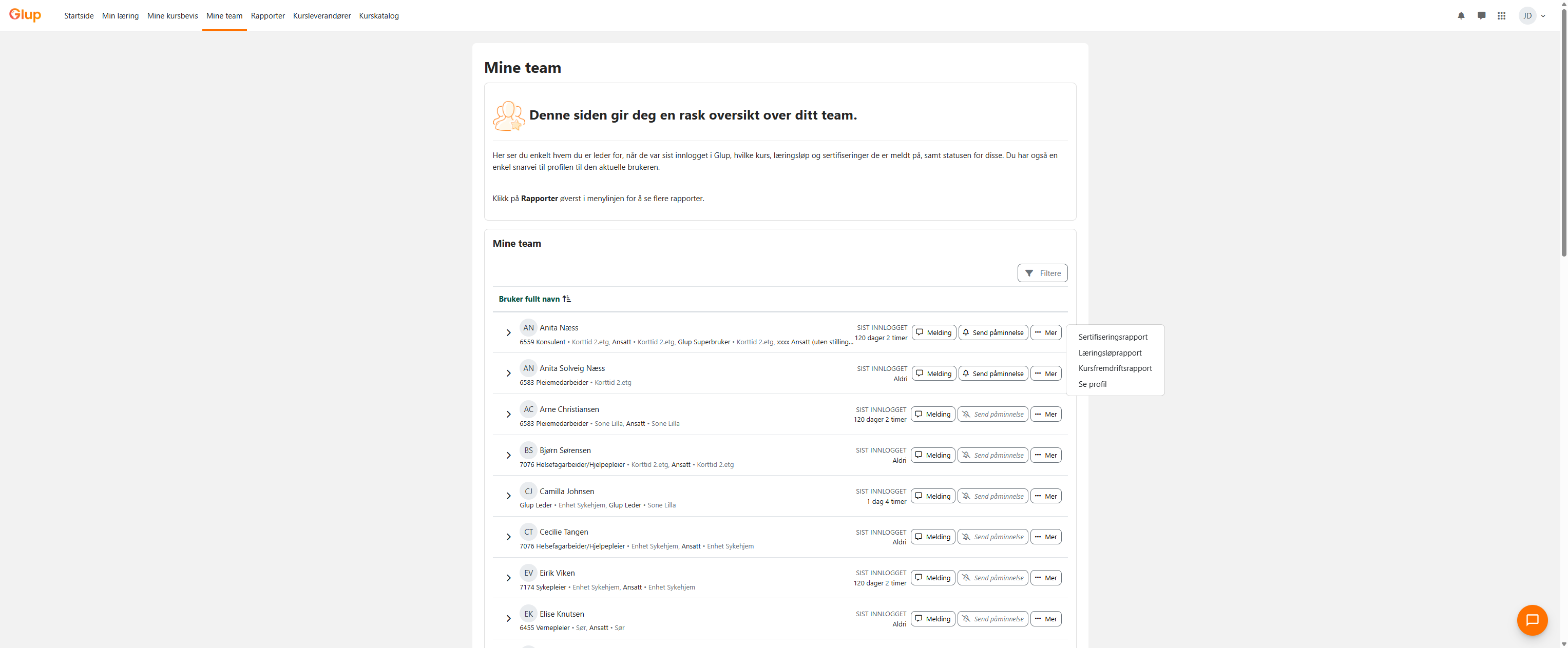This screenshot has width=1568, height=648.
Task: Click the AN avatar of Anita Næss
Action: pos(528,327)
